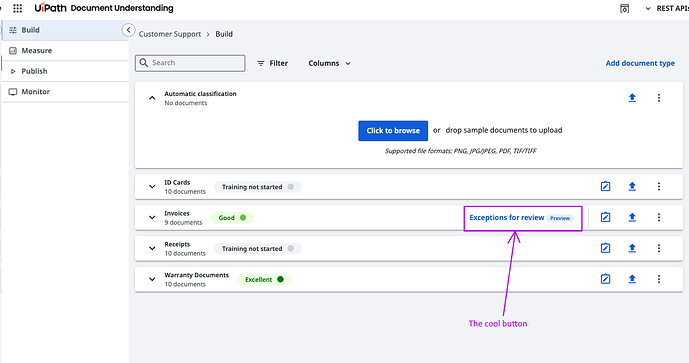The image size is (689, 363).
Task: Annotate ID Cards documents
Action: tap(606, 186)
